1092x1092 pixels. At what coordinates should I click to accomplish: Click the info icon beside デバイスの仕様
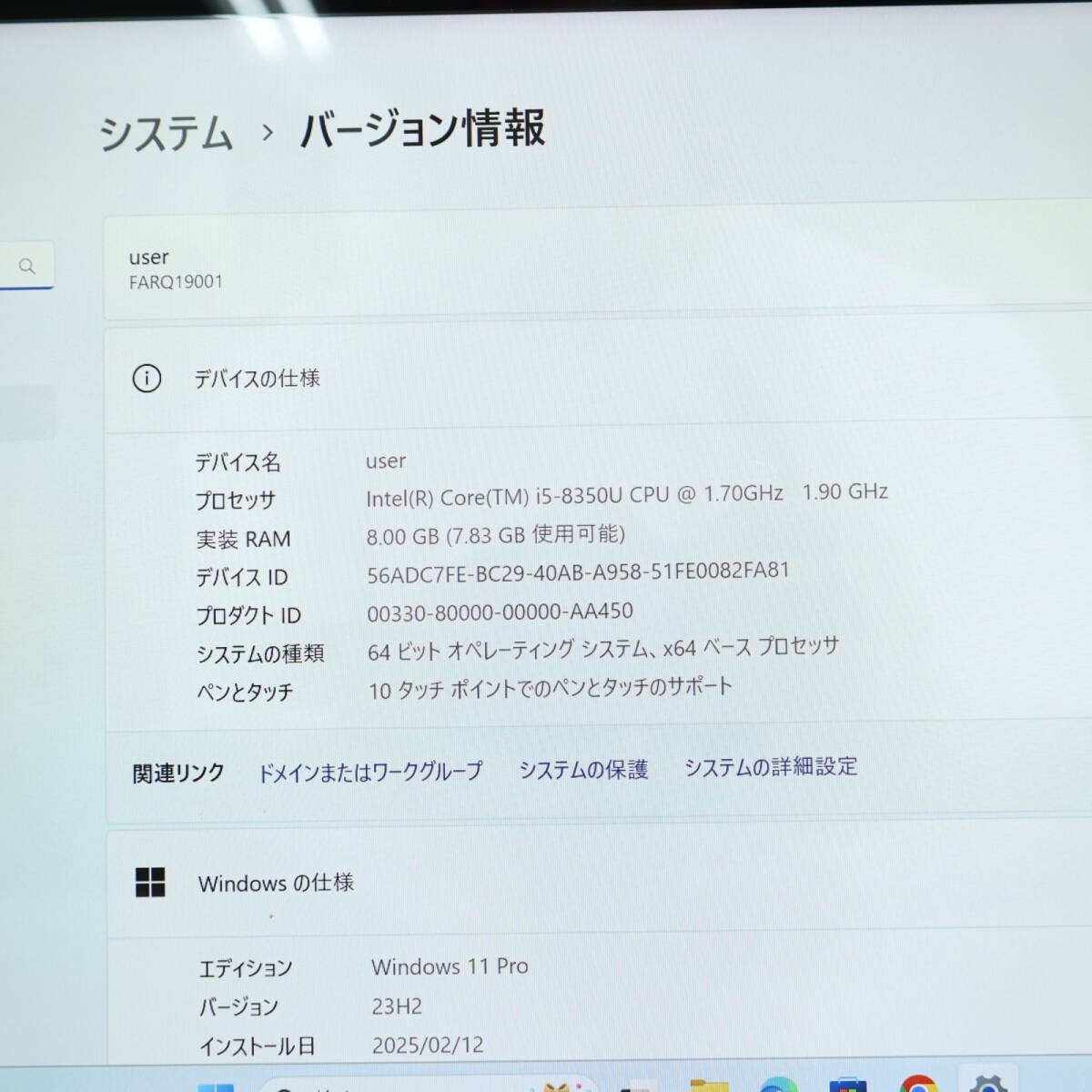coord(147,379)
